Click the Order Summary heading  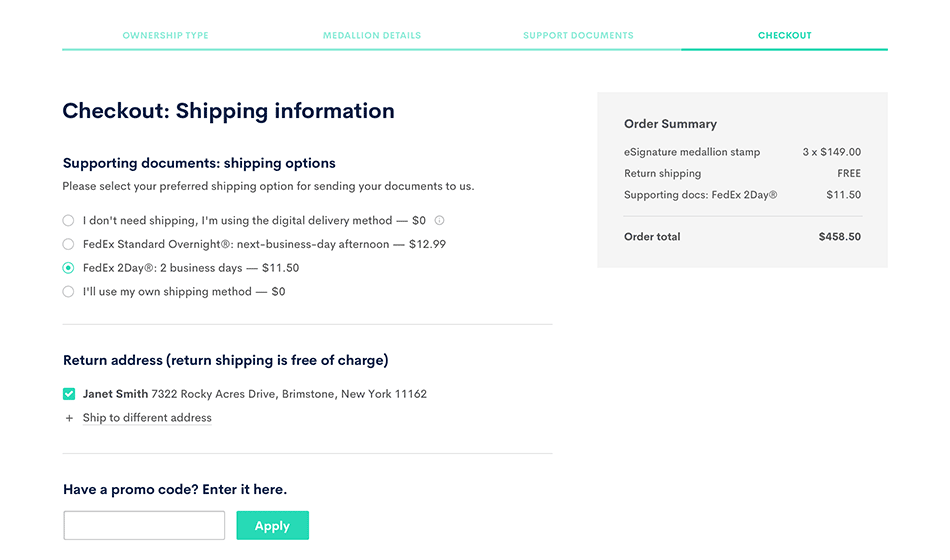coord(670,124)
